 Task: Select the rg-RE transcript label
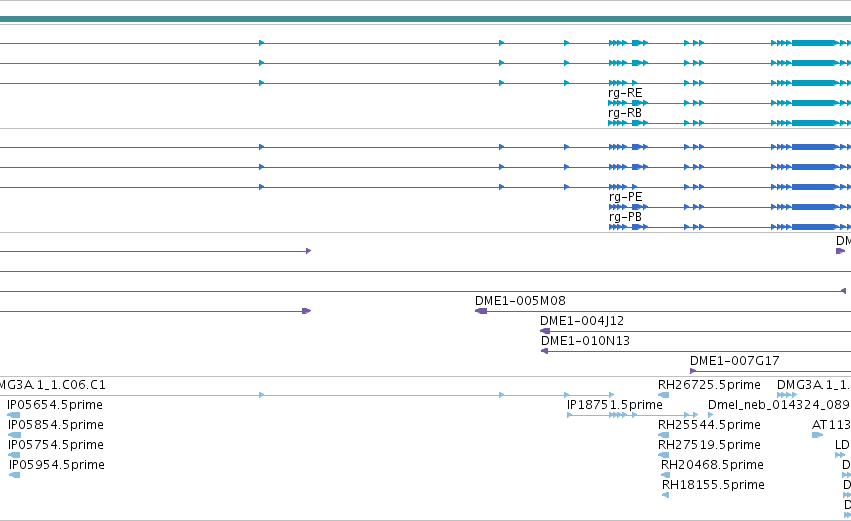pos(625,93)
